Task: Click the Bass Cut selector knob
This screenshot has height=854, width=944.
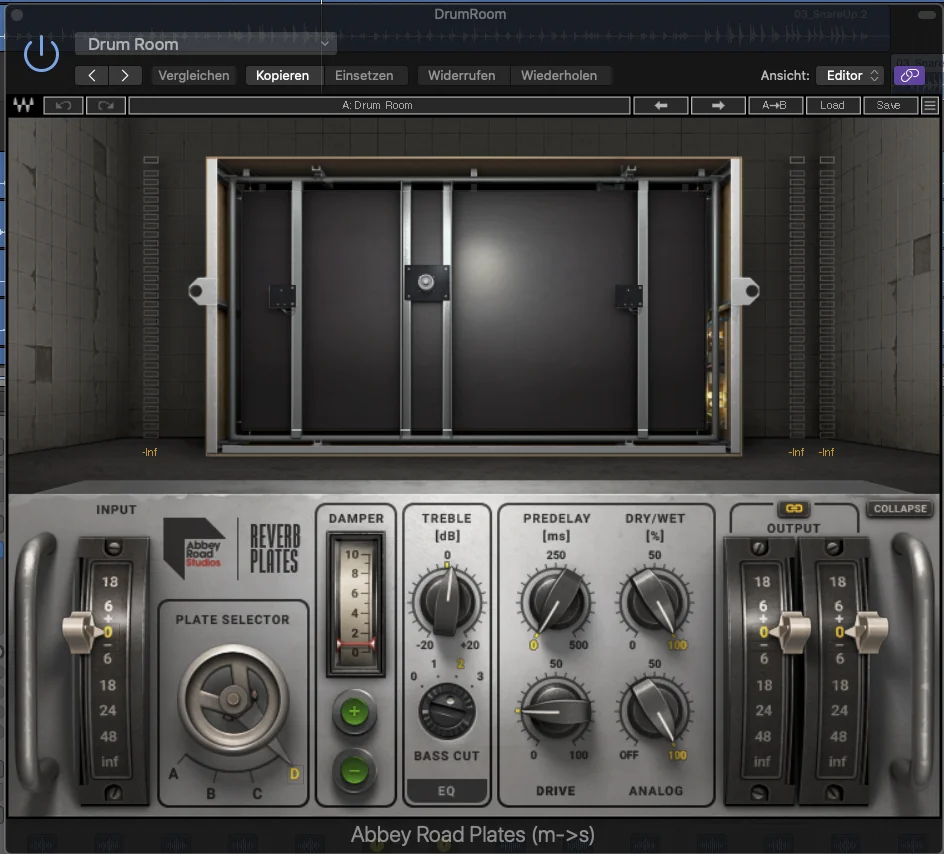Action: pyautogui.click(x=447, y=711)
